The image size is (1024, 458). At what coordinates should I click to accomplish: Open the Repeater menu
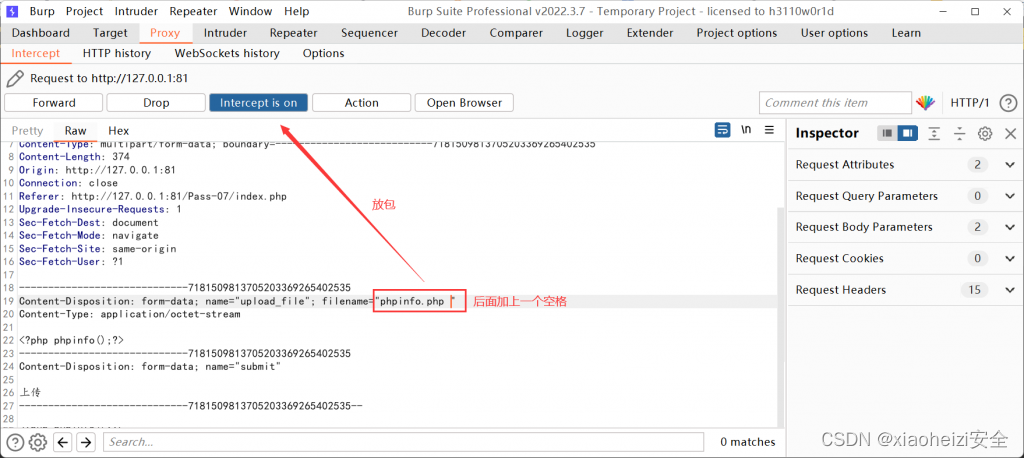click(194, 11)
